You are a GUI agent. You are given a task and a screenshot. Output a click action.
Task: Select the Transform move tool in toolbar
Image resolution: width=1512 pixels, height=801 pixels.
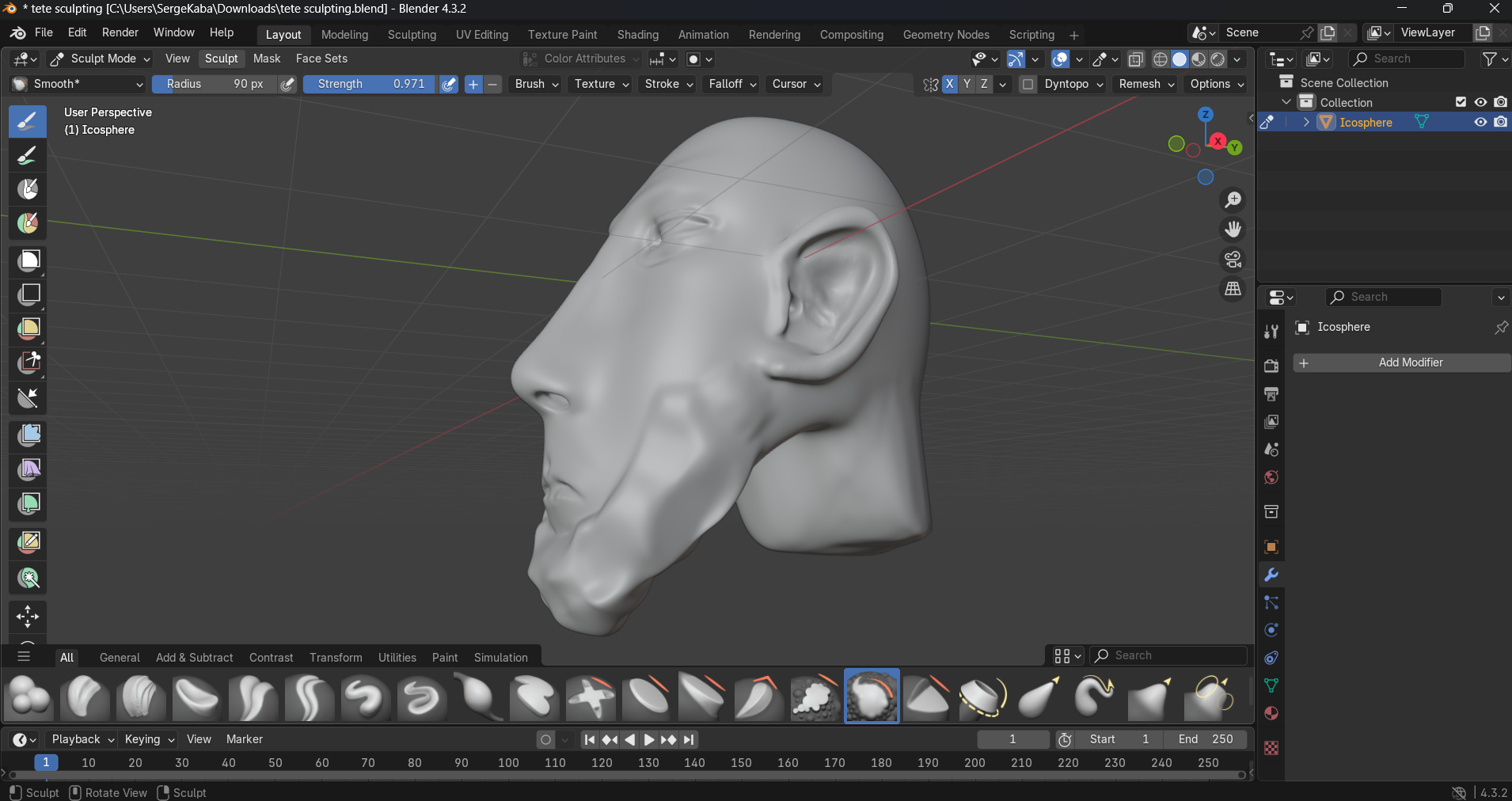pyautogui.click(x=28, y=616)
